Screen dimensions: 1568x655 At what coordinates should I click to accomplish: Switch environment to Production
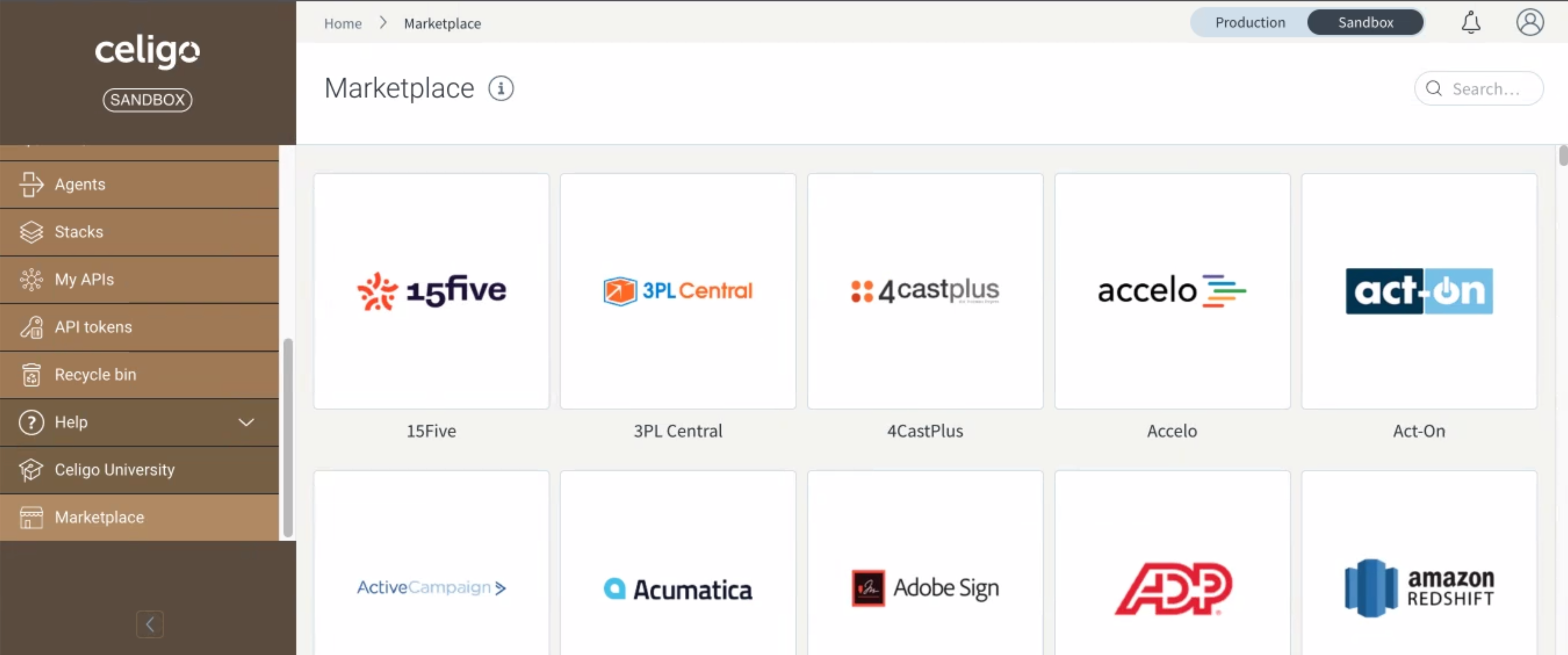(1250, 22)
